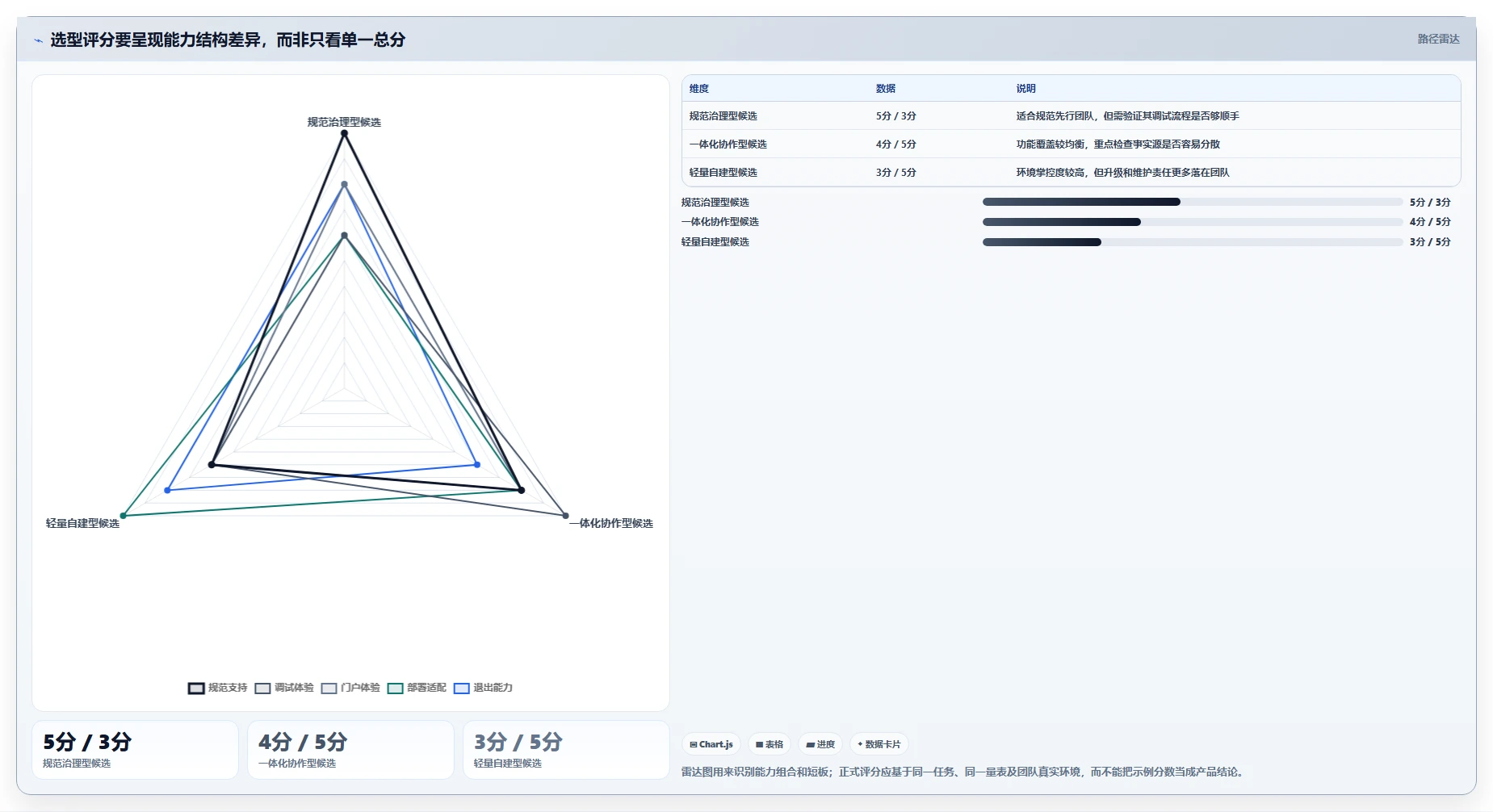This screenshot has width=1493, height=812.
Task: Click the 规范治理型候选 axis label on the radar
Action: click(344, 123)
